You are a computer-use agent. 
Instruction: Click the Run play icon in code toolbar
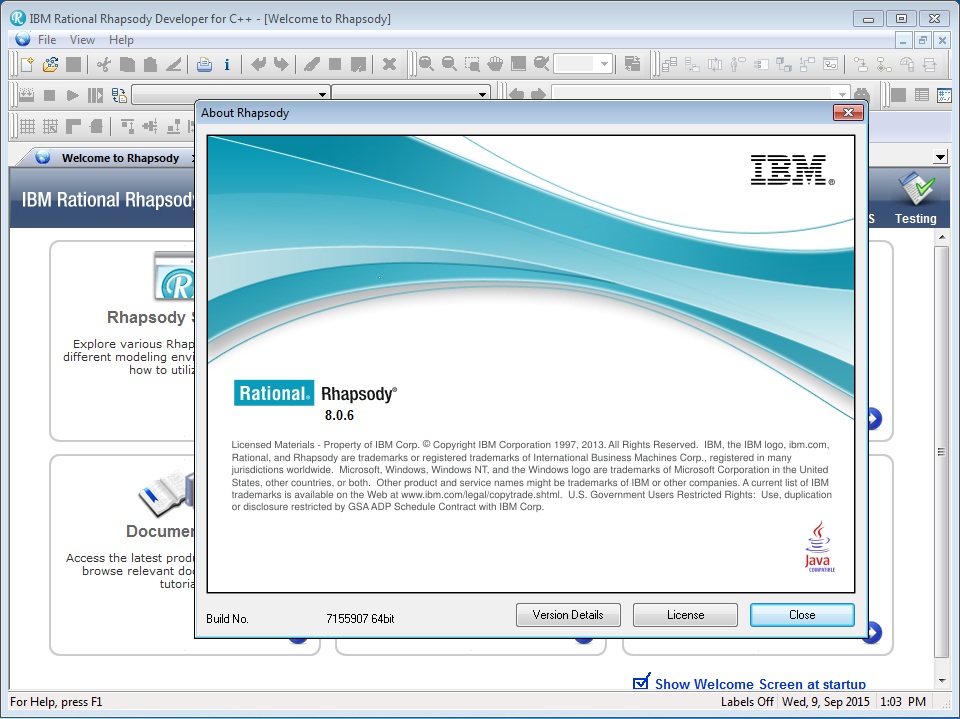[72, 95]
